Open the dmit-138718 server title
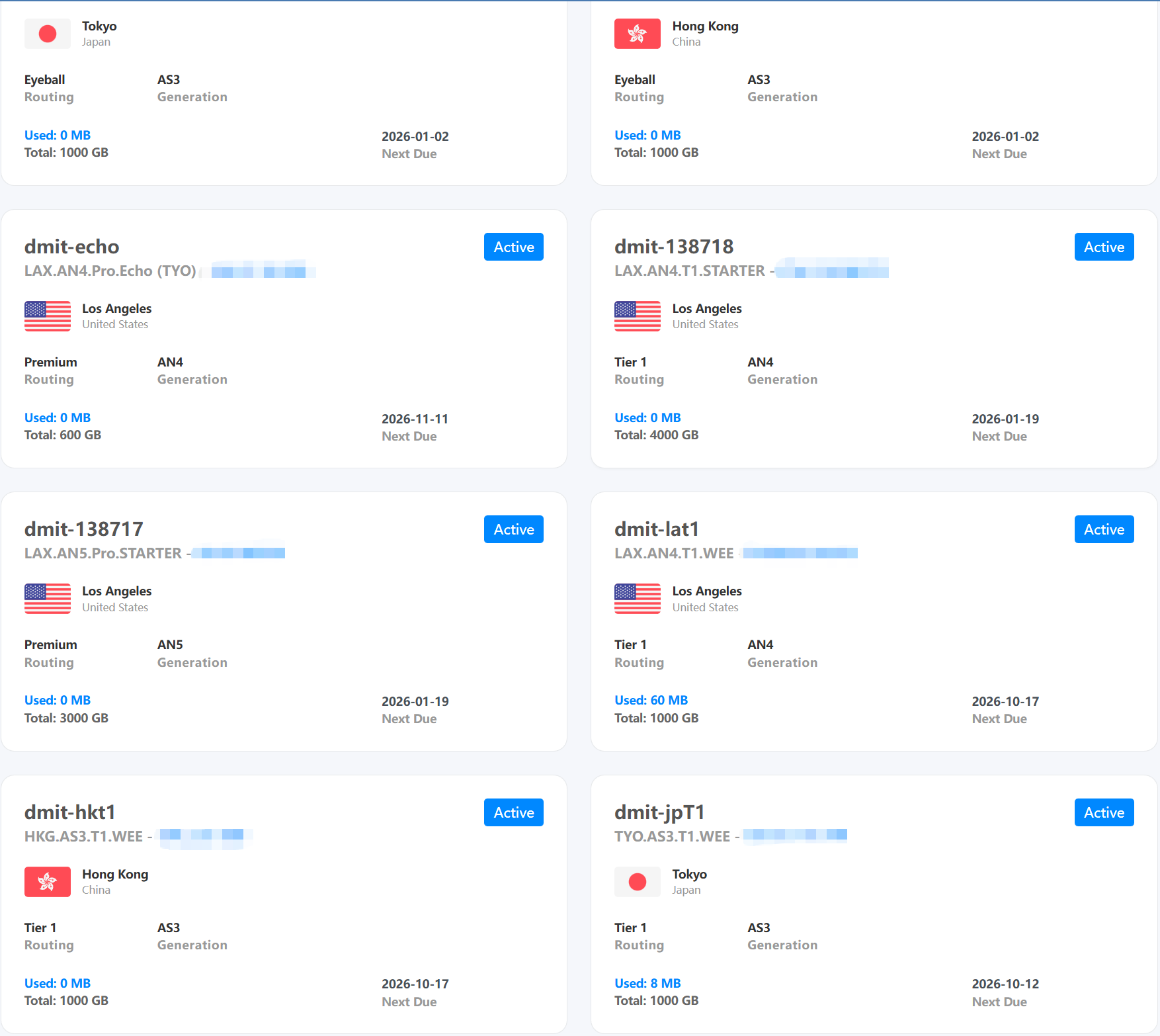Screen dimensions: 1160x1036 coord(673,247)
